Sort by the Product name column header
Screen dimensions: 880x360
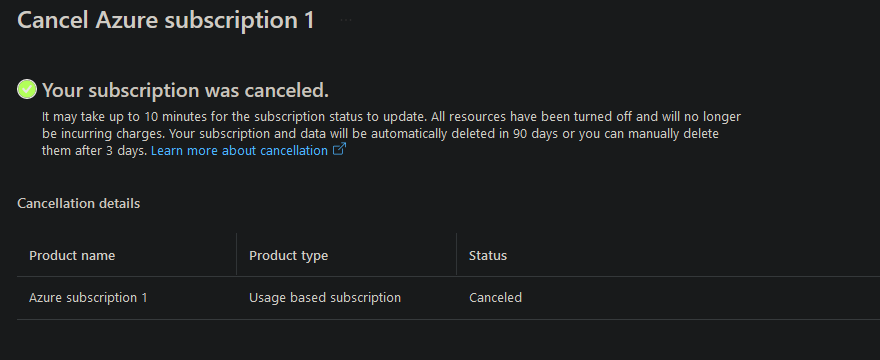[72, 256]
